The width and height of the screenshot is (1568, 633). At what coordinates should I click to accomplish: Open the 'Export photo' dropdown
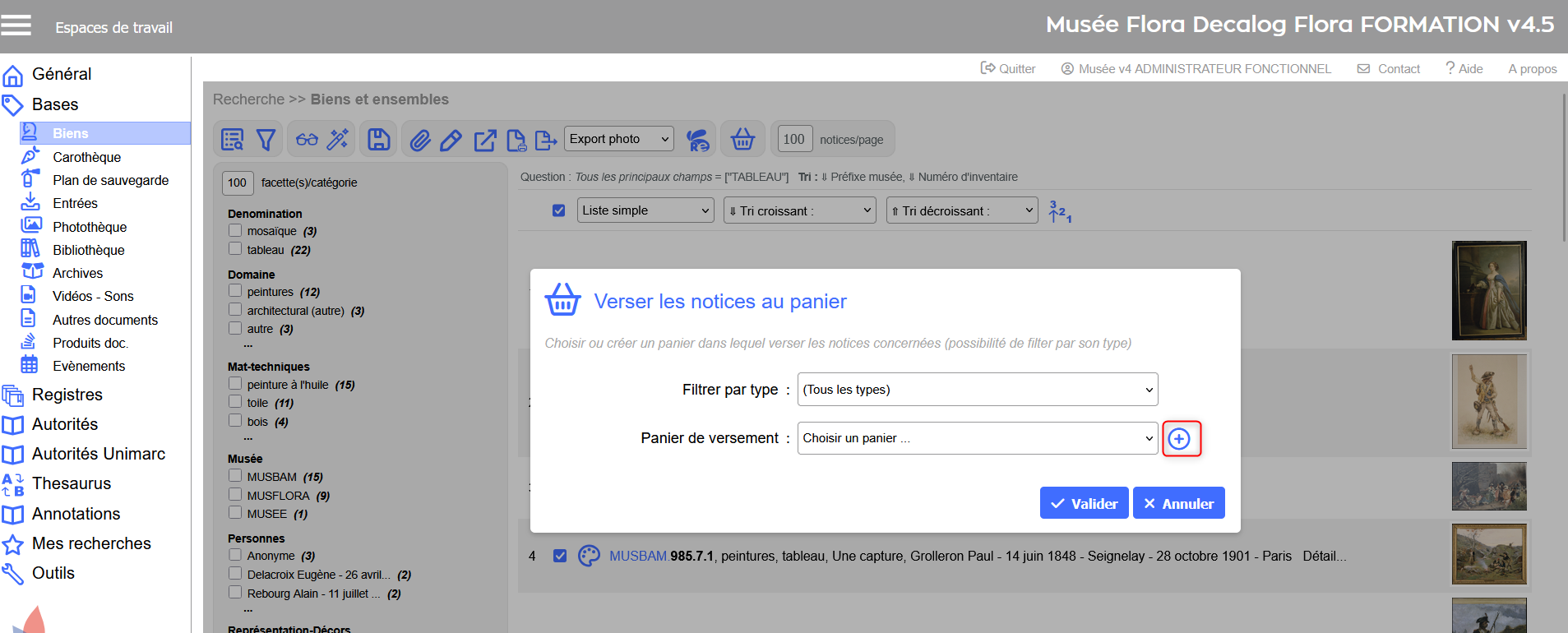pyautogui.click(x=618, y=139)
